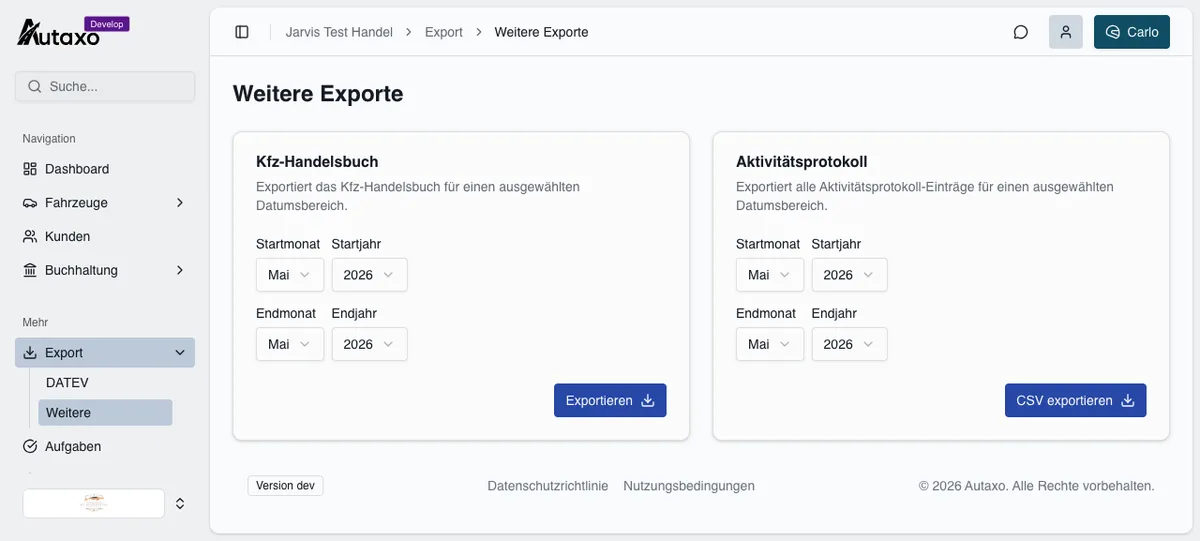Open Aktivitätsprotokoll Endmonat dropdown

pos(770,344)
